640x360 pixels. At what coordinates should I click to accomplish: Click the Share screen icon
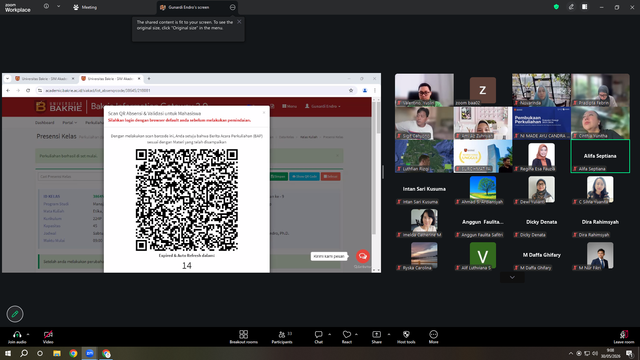point(376,334)
